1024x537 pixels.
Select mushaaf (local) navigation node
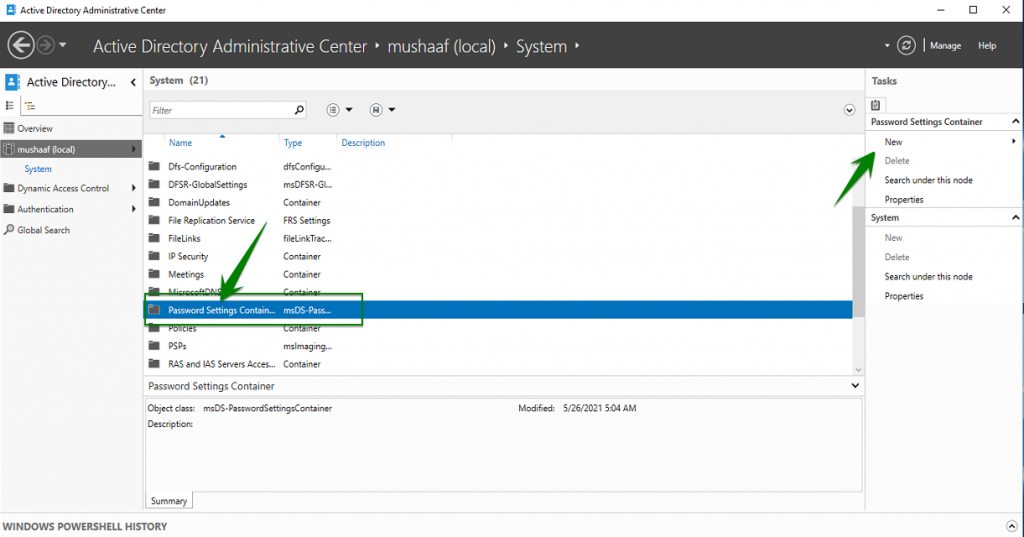[71, 149]
